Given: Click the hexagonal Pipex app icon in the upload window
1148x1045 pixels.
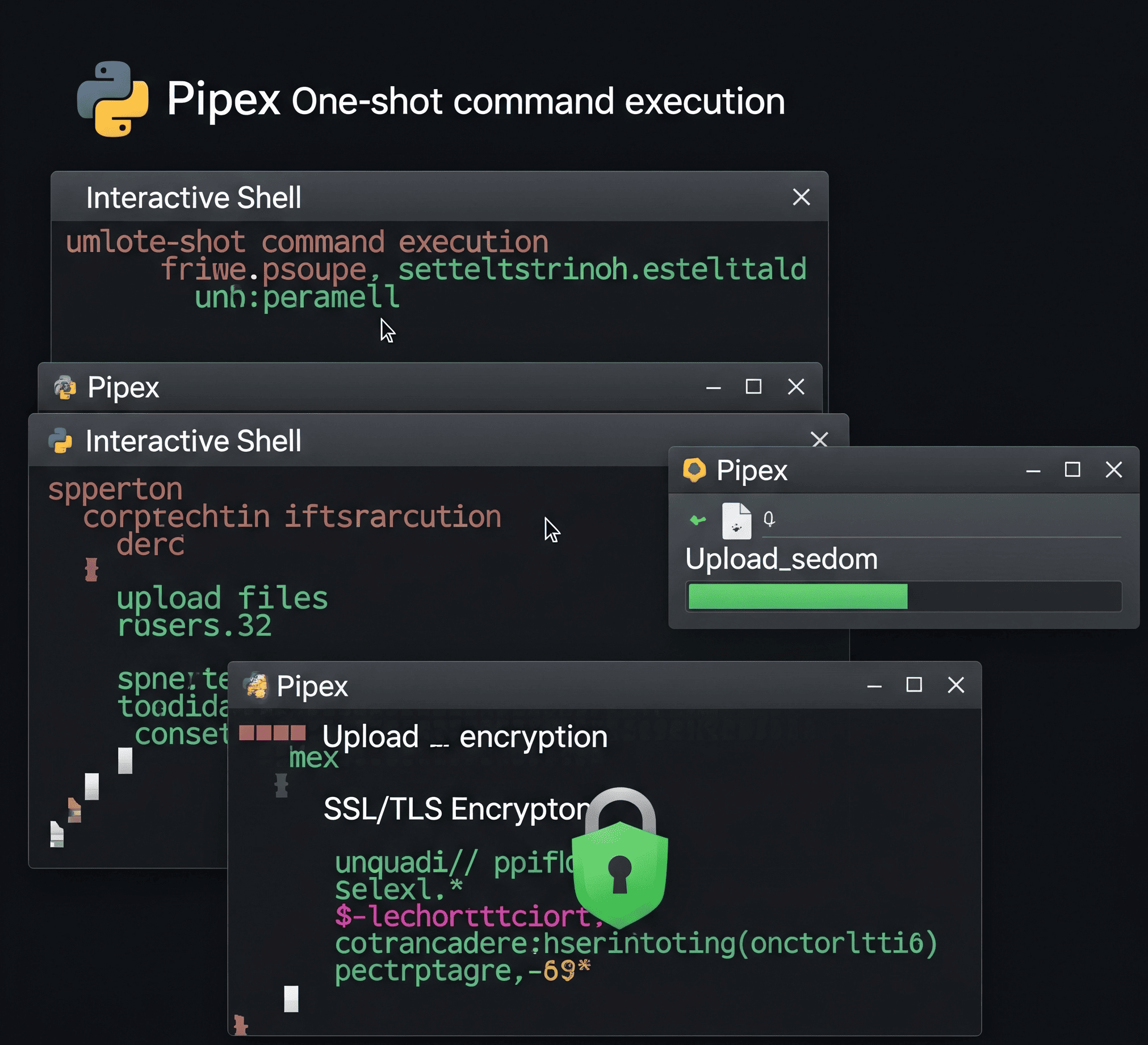Looking at the screenshot, I should click(x=696, y=471).
